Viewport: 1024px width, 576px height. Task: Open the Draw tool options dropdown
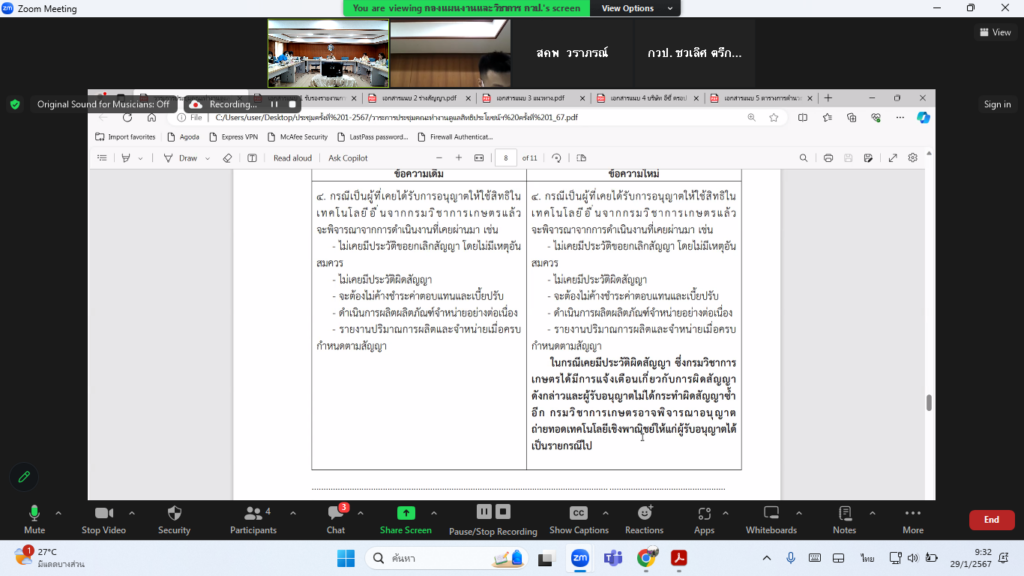point(208,158)
